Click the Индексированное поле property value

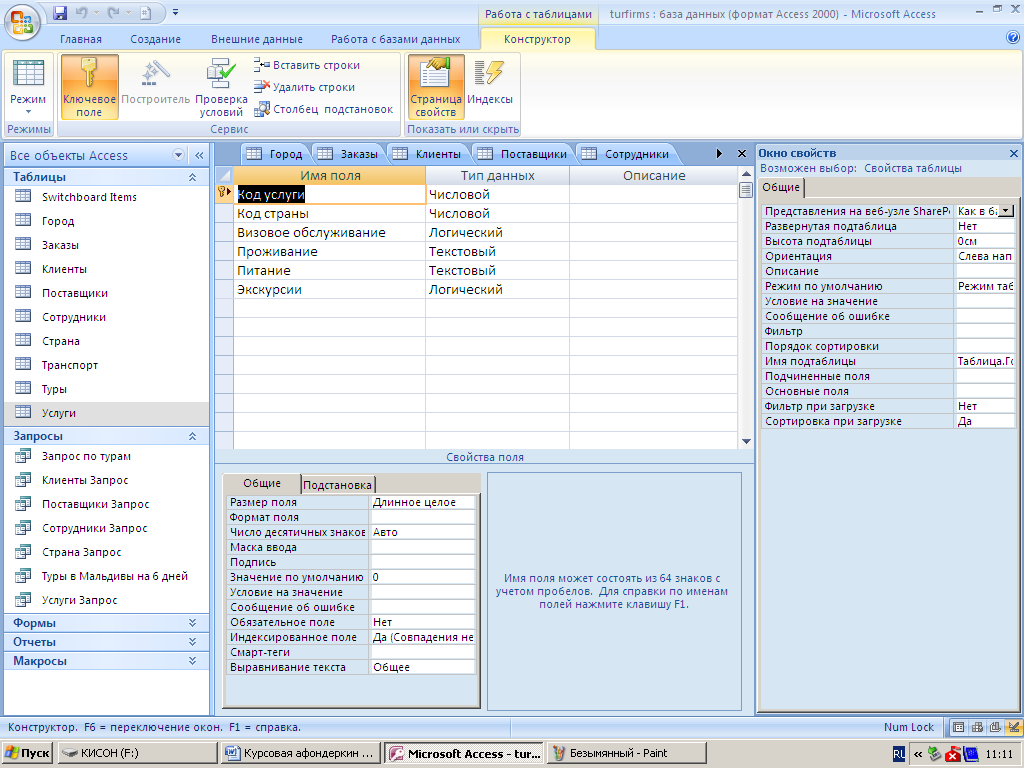tap(423, 637)
